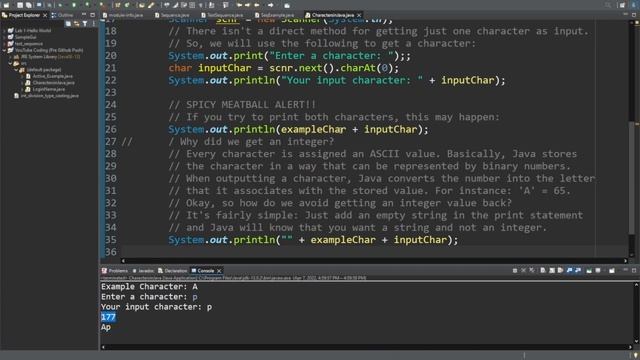Click the Open Type folder toolbar icon
This screenshot has width=640, height=360.
(141, 5)
